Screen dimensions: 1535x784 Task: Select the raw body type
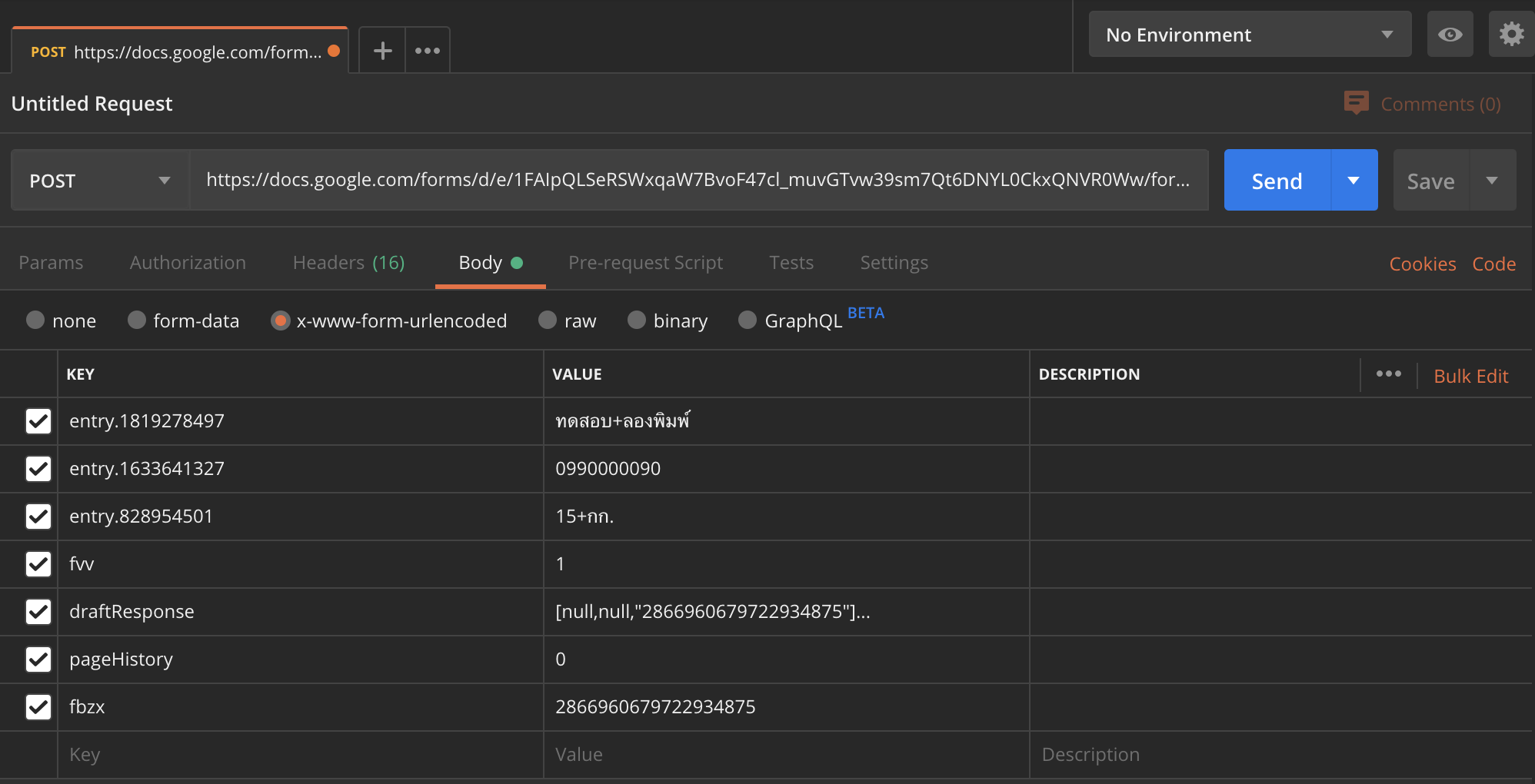pyautogui.click(x=548, y=320)
